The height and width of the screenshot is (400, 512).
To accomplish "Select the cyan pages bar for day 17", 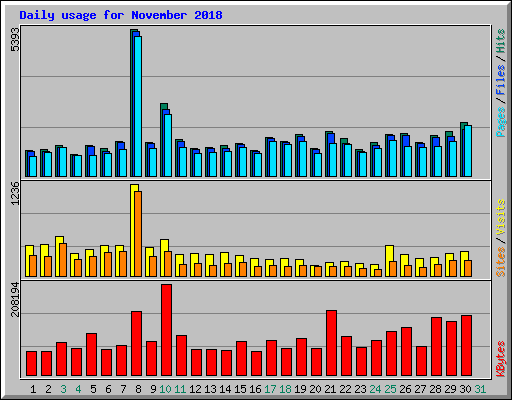I will click(x=273, y=159).
